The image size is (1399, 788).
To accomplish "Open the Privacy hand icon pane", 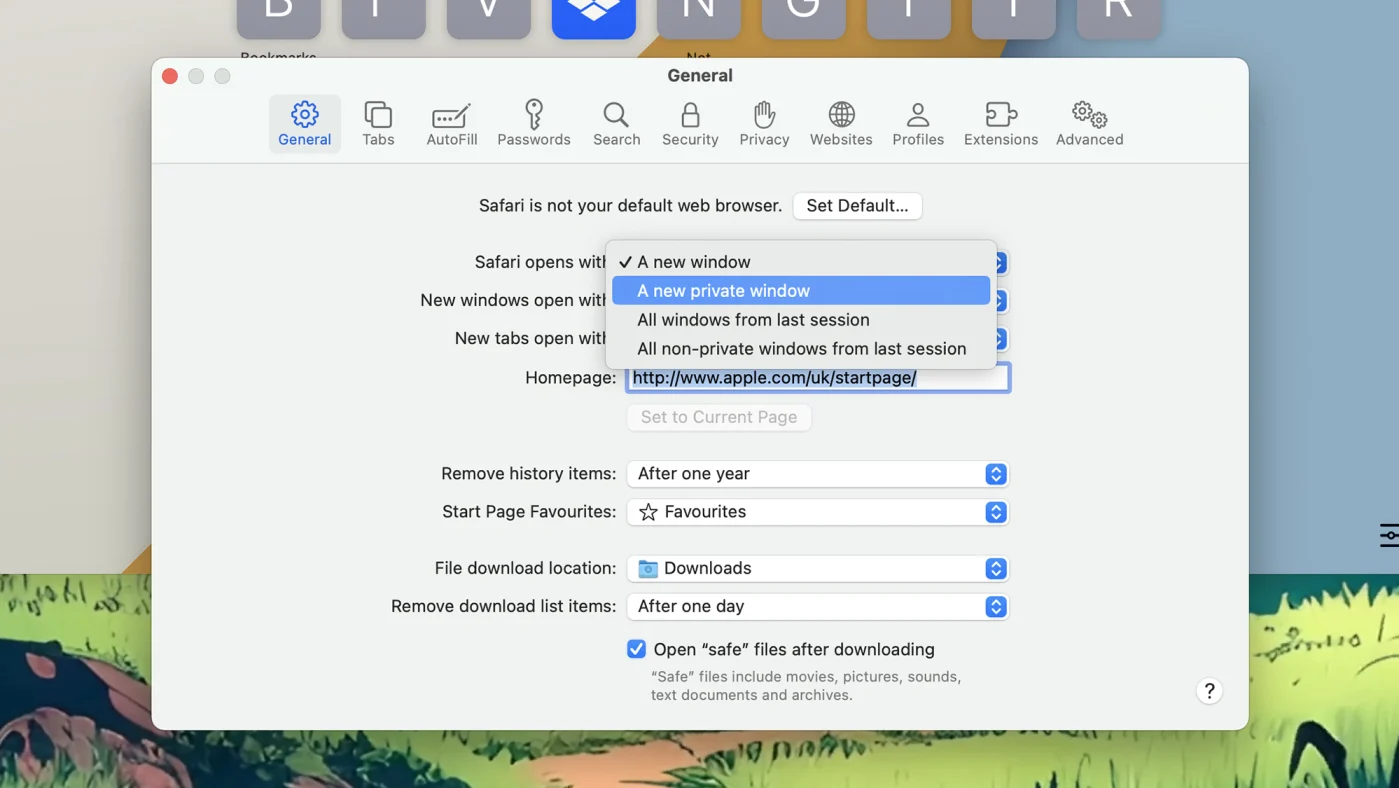I will pos(764,124).
